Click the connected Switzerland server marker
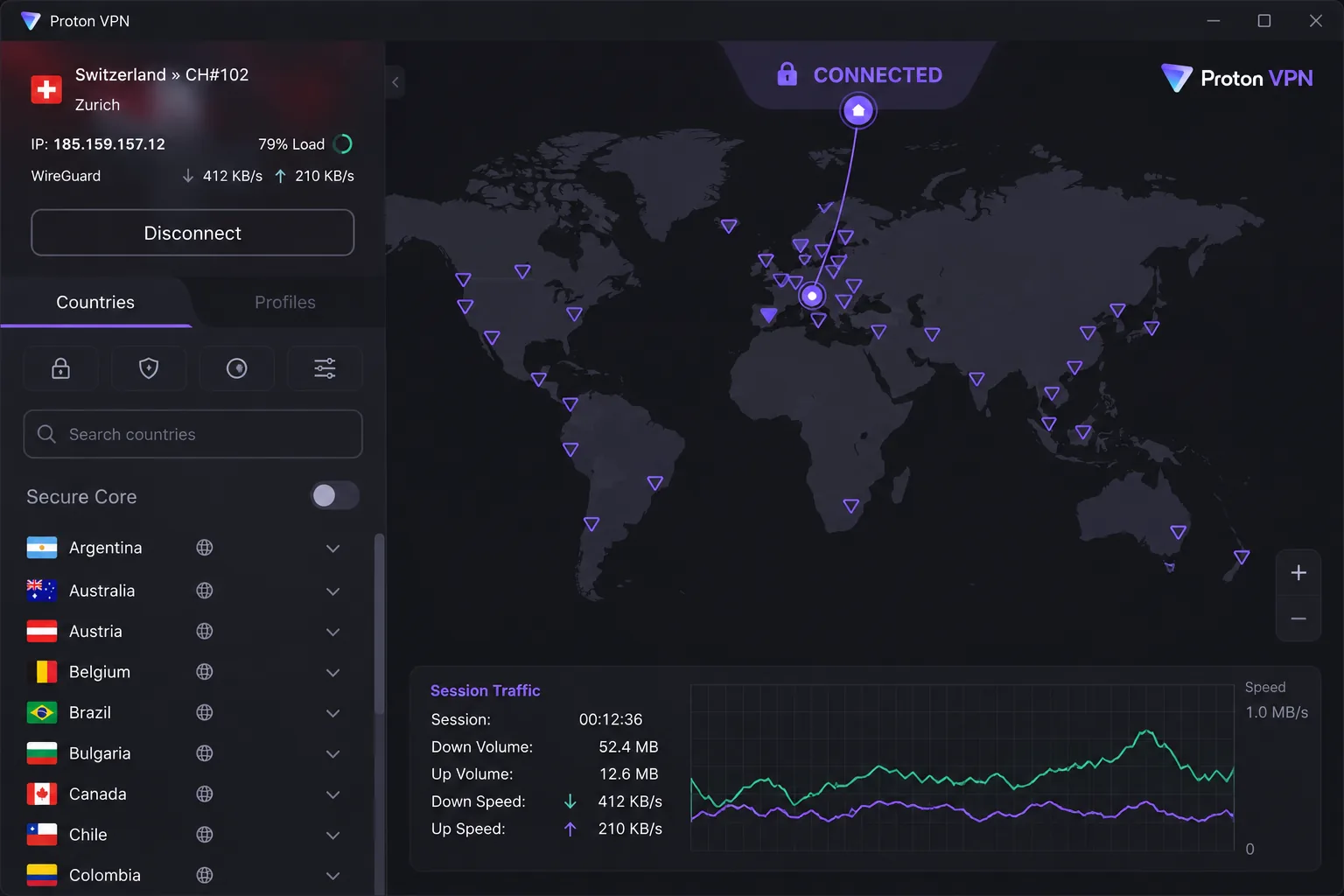1344x896 pixels. coord(812,296)
